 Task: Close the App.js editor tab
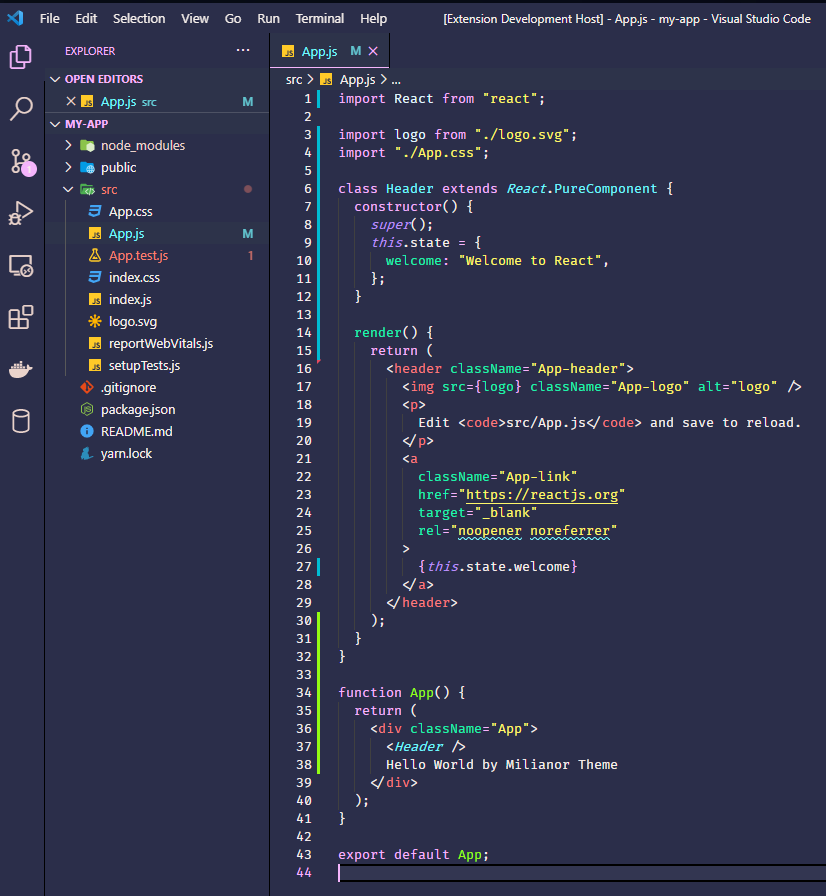pyautogui.click(x=373, y=51)
